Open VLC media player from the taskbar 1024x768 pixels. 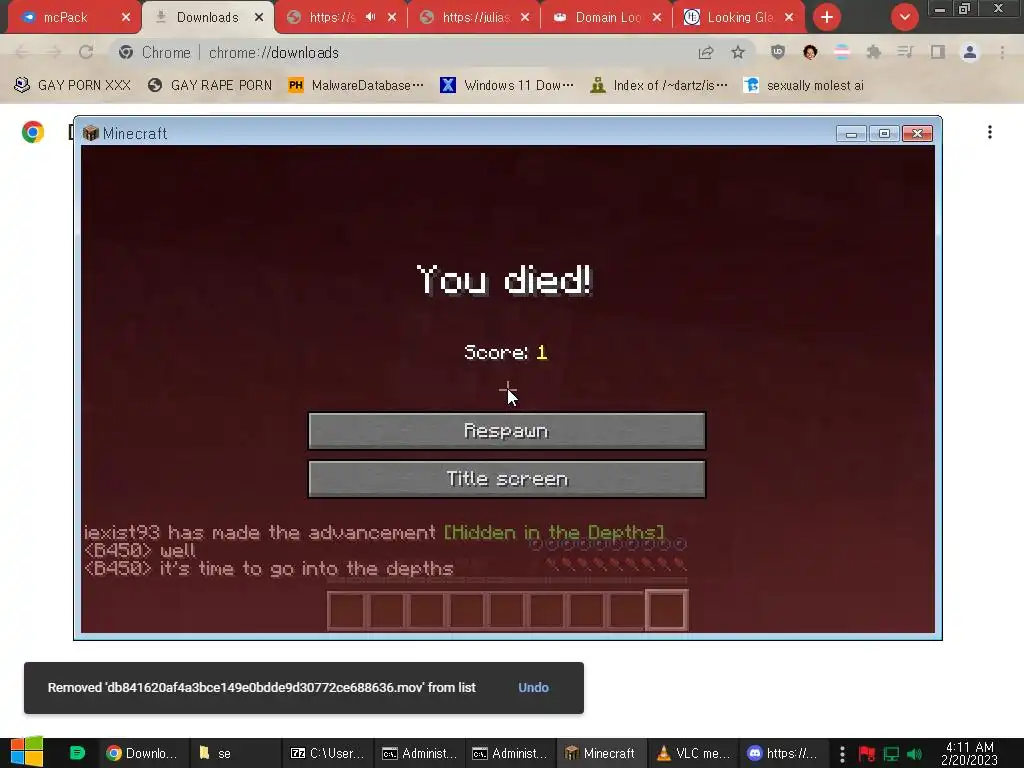pos(693,753)
